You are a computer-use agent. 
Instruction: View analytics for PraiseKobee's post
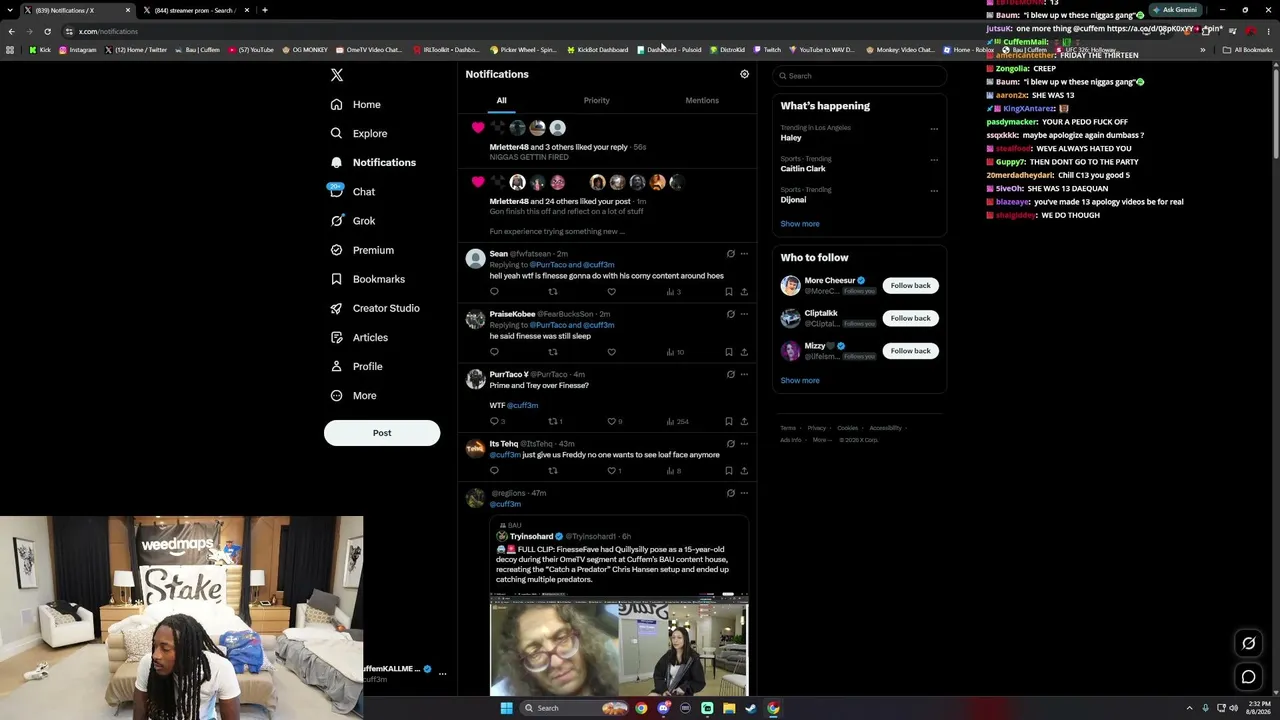[x=675, y=352]
